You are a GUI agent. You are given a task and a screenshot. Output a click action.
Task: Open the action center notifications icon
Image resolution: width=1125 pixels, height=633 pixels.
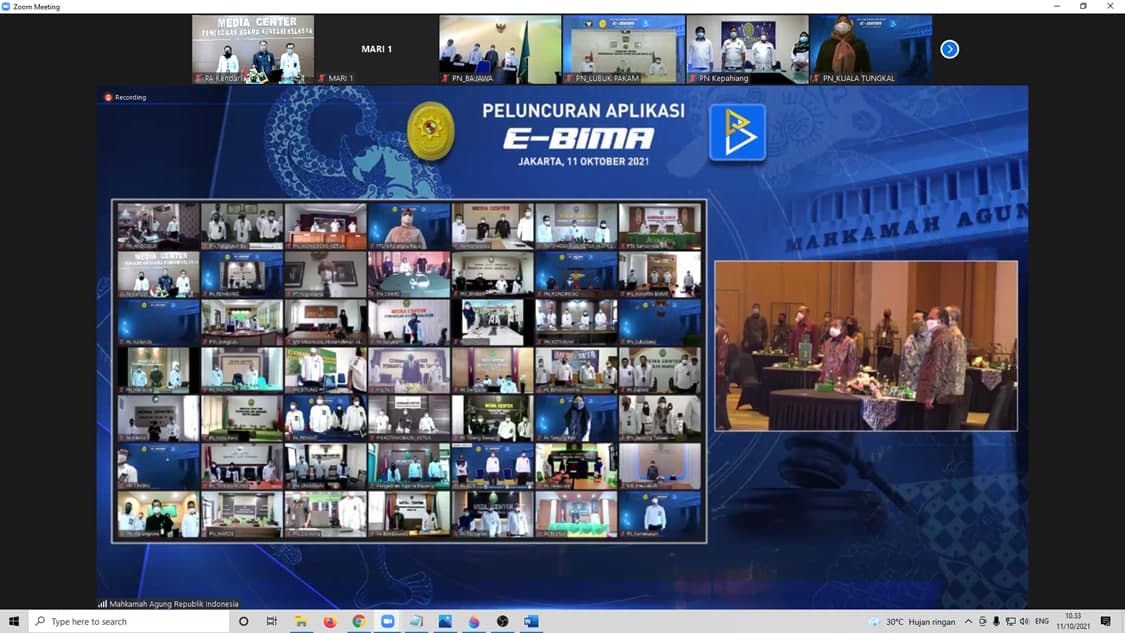1106,622
